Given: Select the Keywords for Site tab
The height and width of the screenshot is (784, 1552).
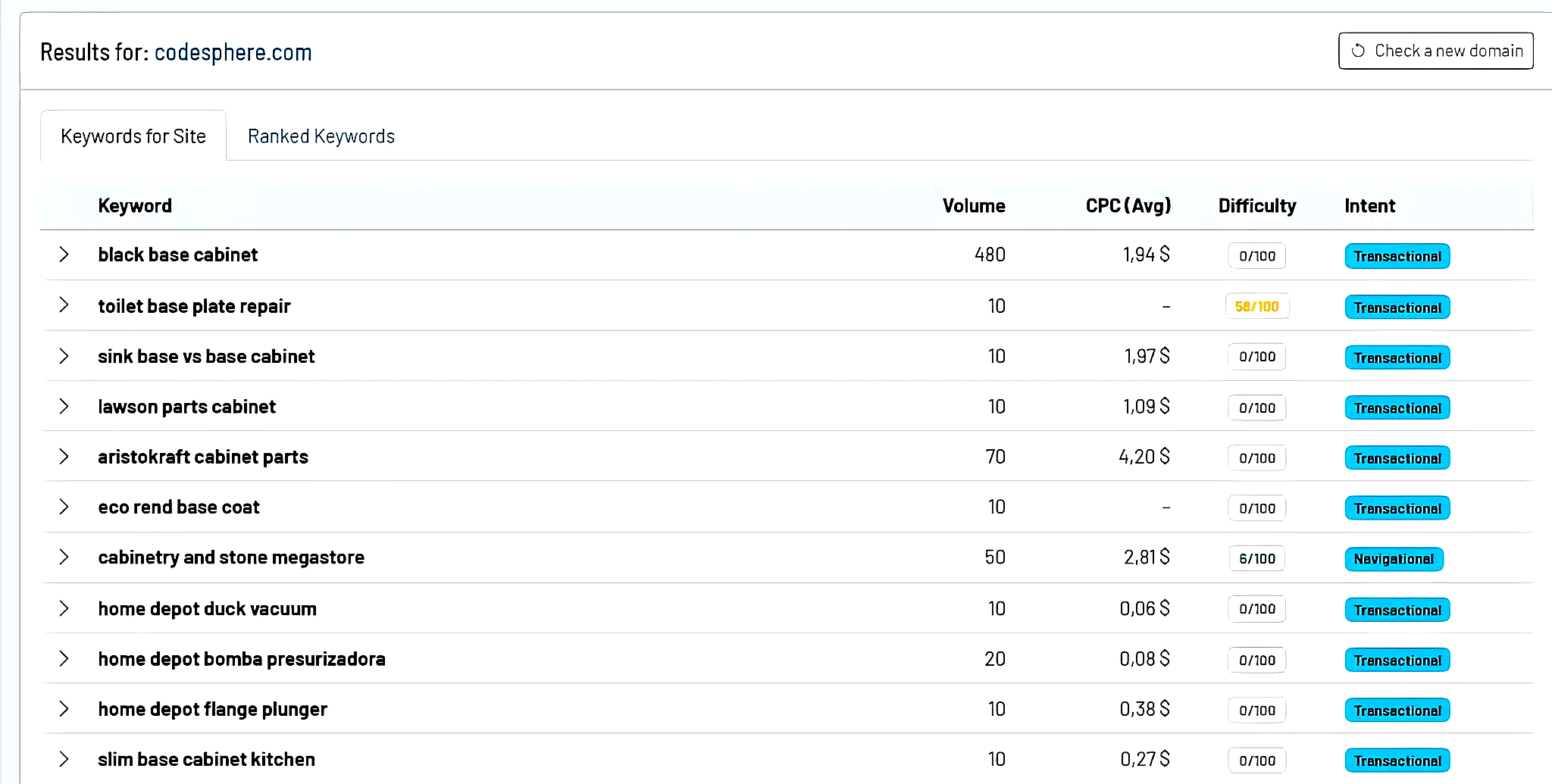Looking at the screenshot, I should pyautogui.click(x=133, y=136).
